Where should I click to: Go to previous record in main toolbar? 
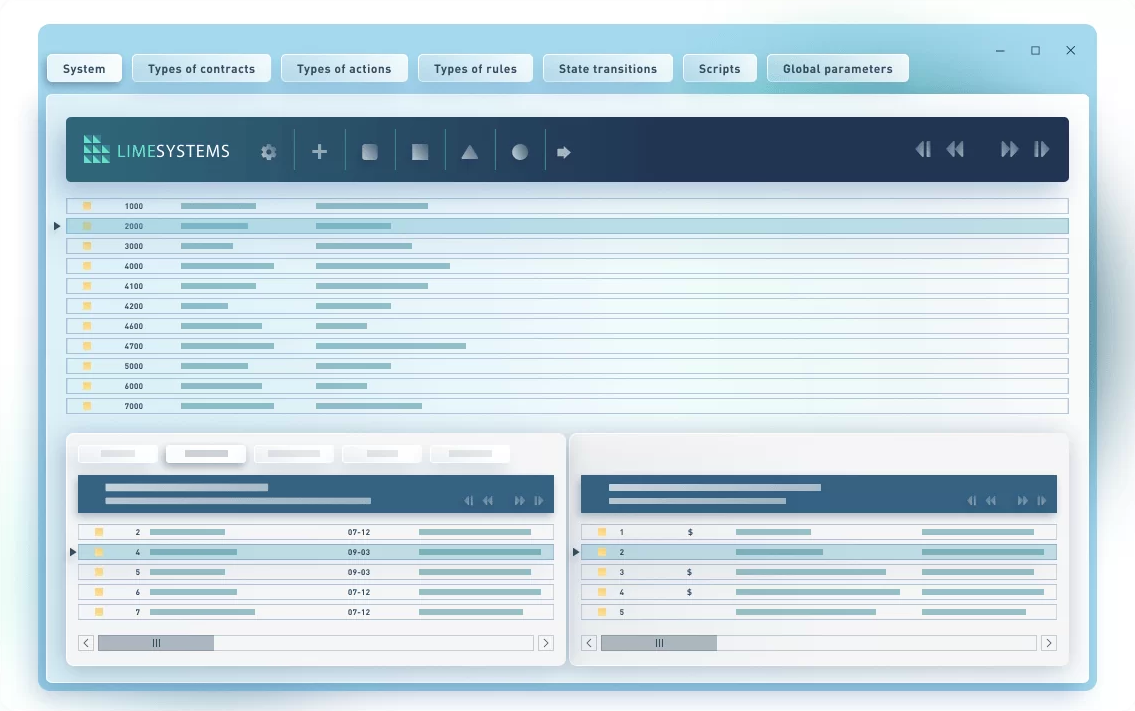pos(955,149)
